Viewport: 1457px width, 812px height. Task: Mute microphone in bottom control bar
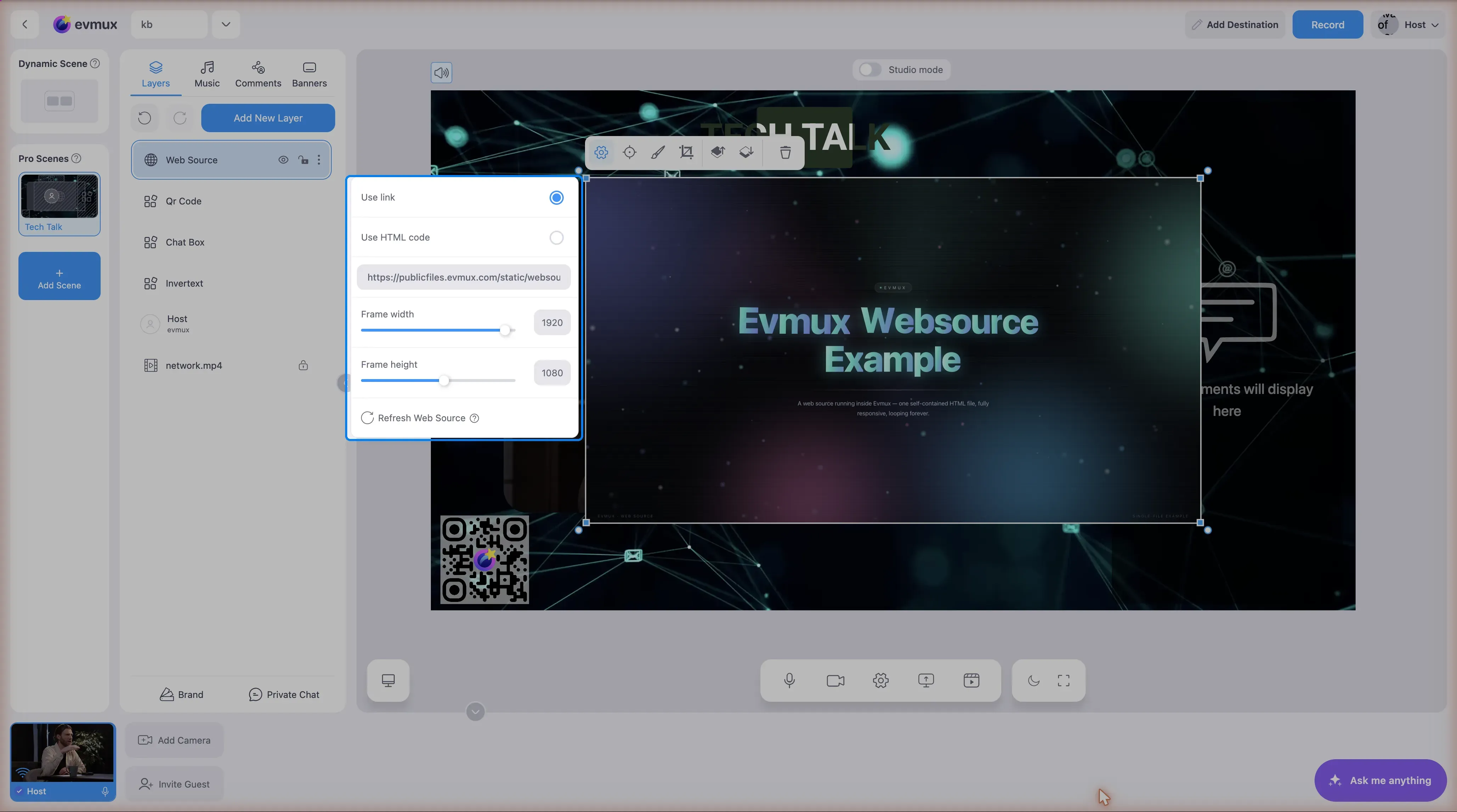789,680
